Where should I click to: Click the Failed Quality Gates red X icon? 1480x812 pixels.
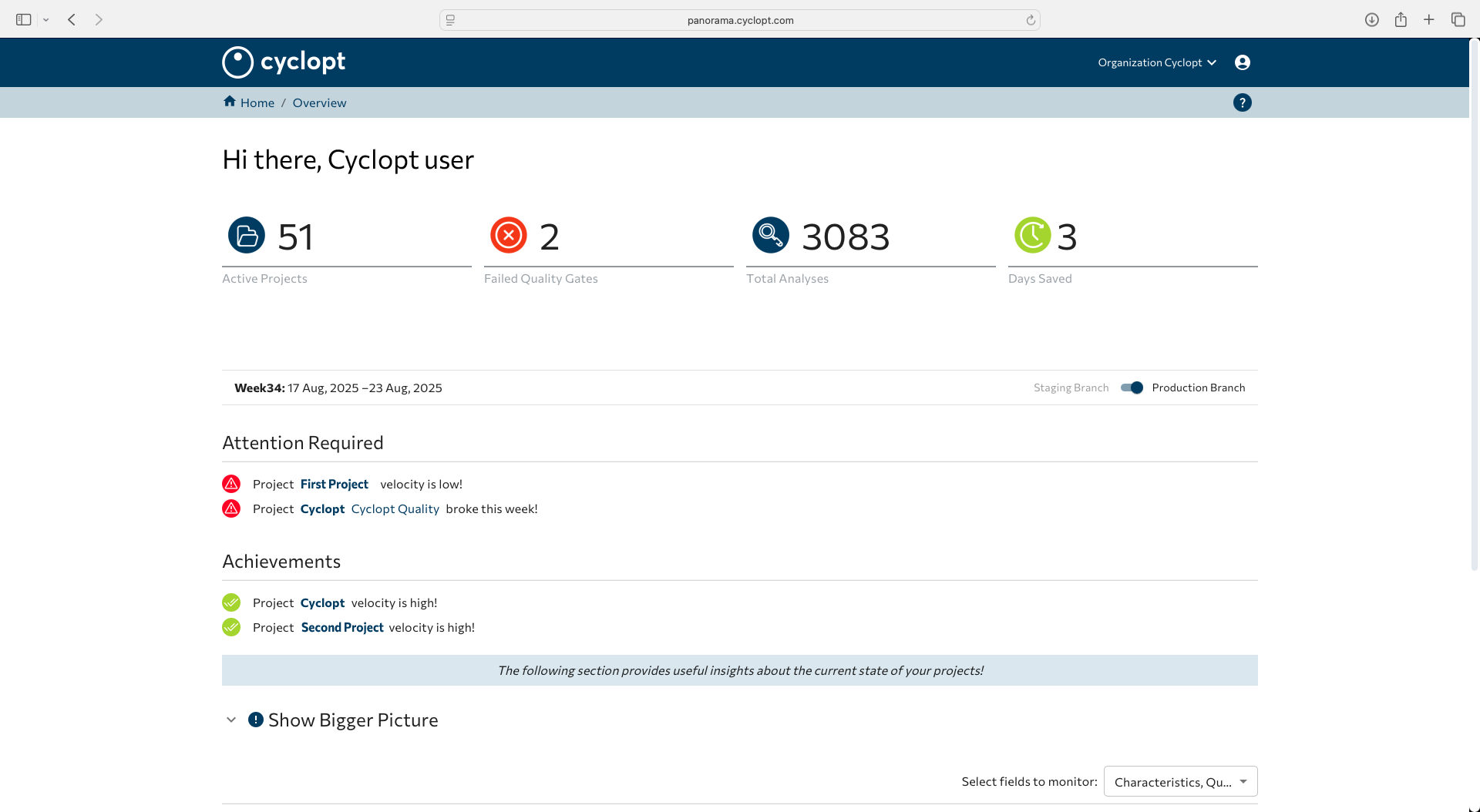pos(509,235)
